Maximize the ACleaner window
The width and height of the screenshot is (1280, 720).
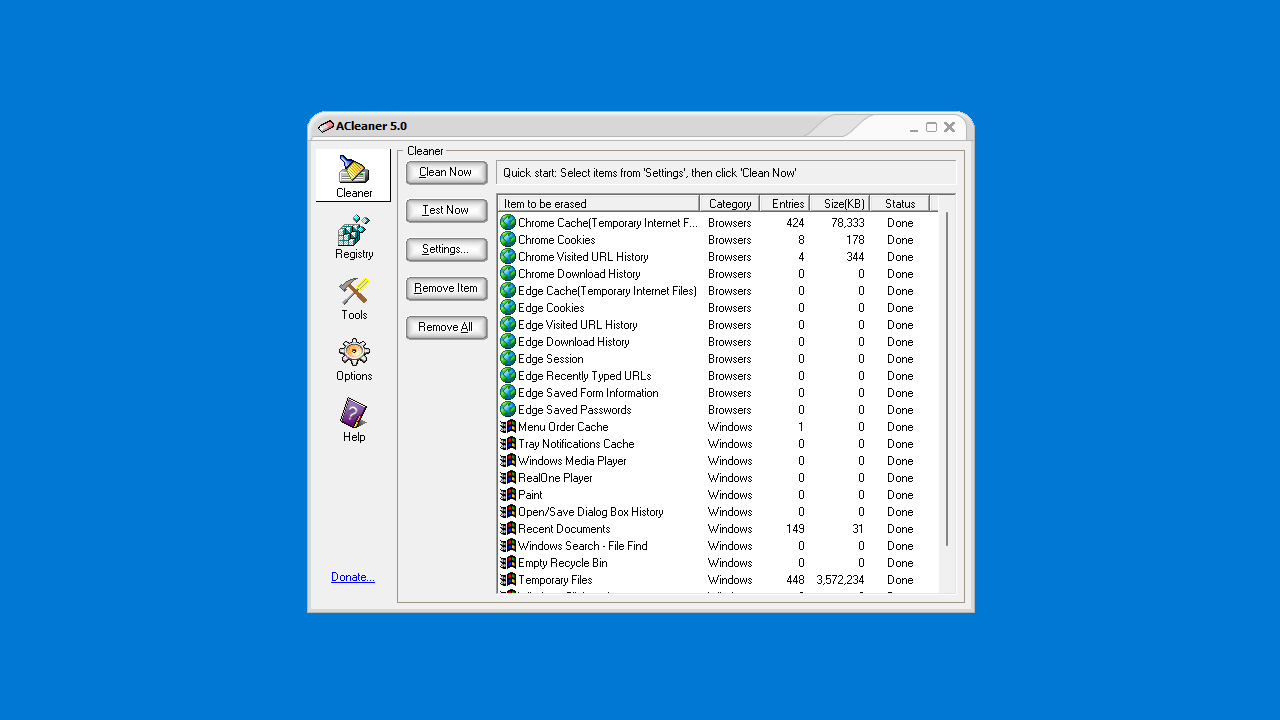coord(931,127)
